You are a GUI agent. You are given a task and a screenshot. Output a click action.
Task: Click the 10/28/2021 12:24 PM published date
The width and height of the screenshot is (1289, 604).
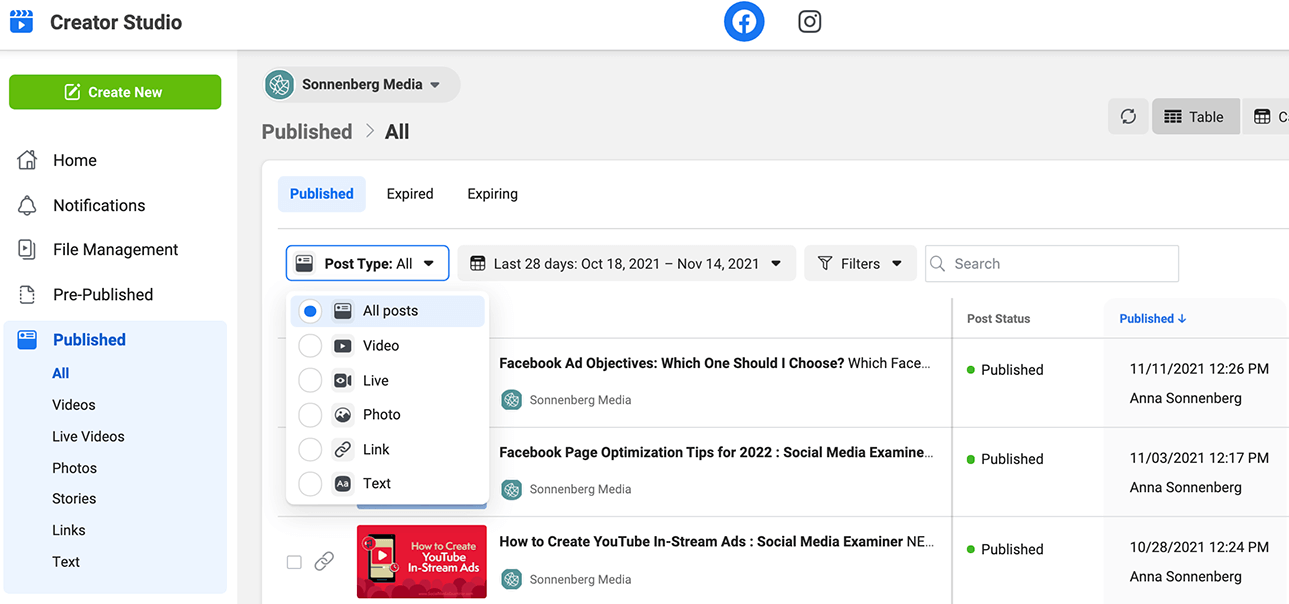(1199, 547)
